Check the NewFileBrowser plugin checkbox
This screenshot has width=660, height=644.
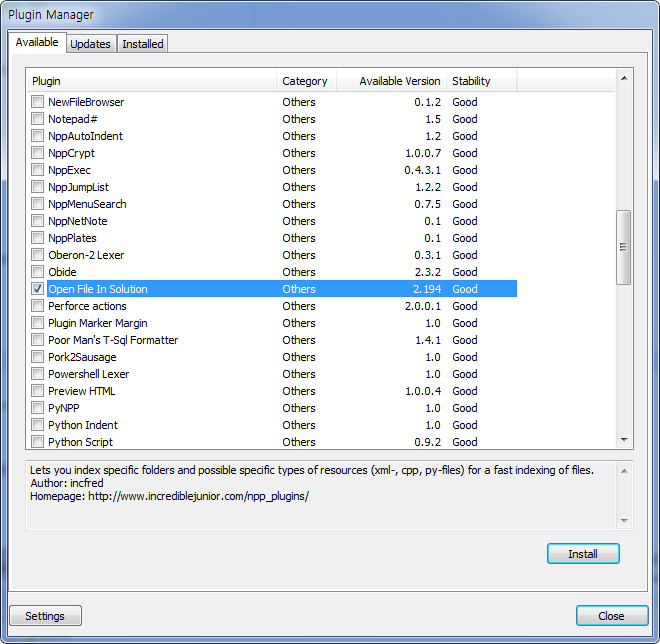pyautogui.click(x=37, y=101)
